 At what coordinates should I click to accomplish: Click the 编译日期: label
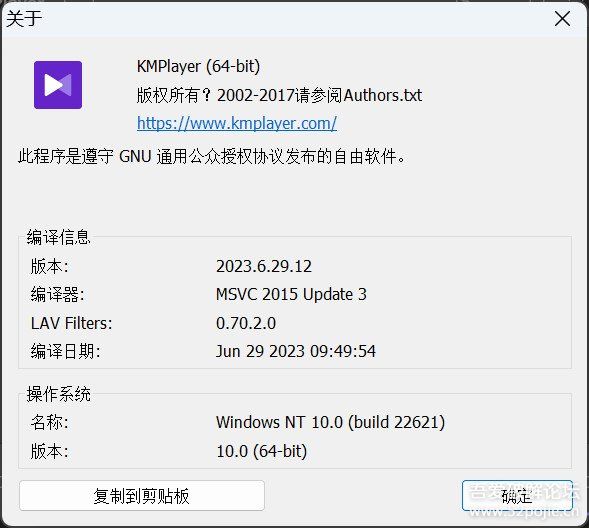pyautogui.click(x=65, y=351)
